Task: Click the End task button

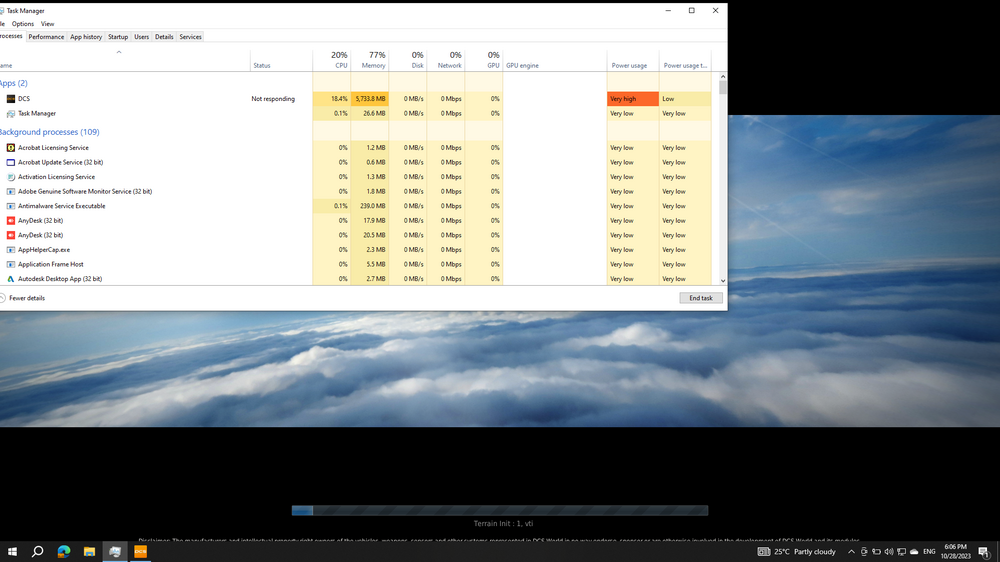Action: pyautogui.click(x=701, y=298)
